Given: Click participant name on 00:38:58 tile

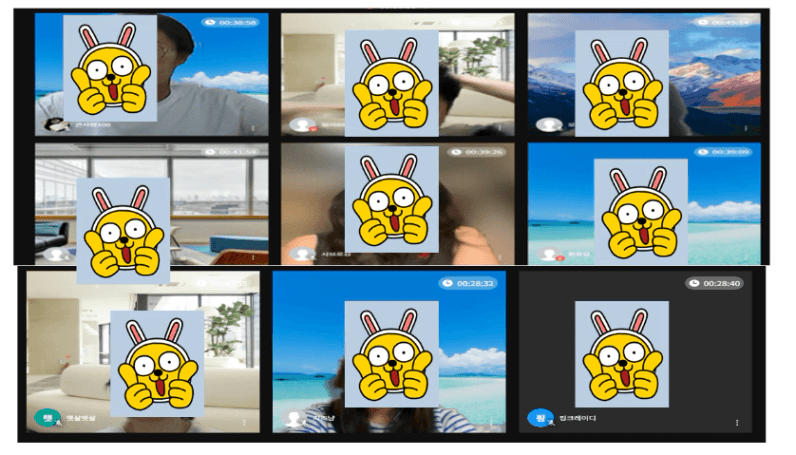Looking at the screenshot, I should pos(92,124).
